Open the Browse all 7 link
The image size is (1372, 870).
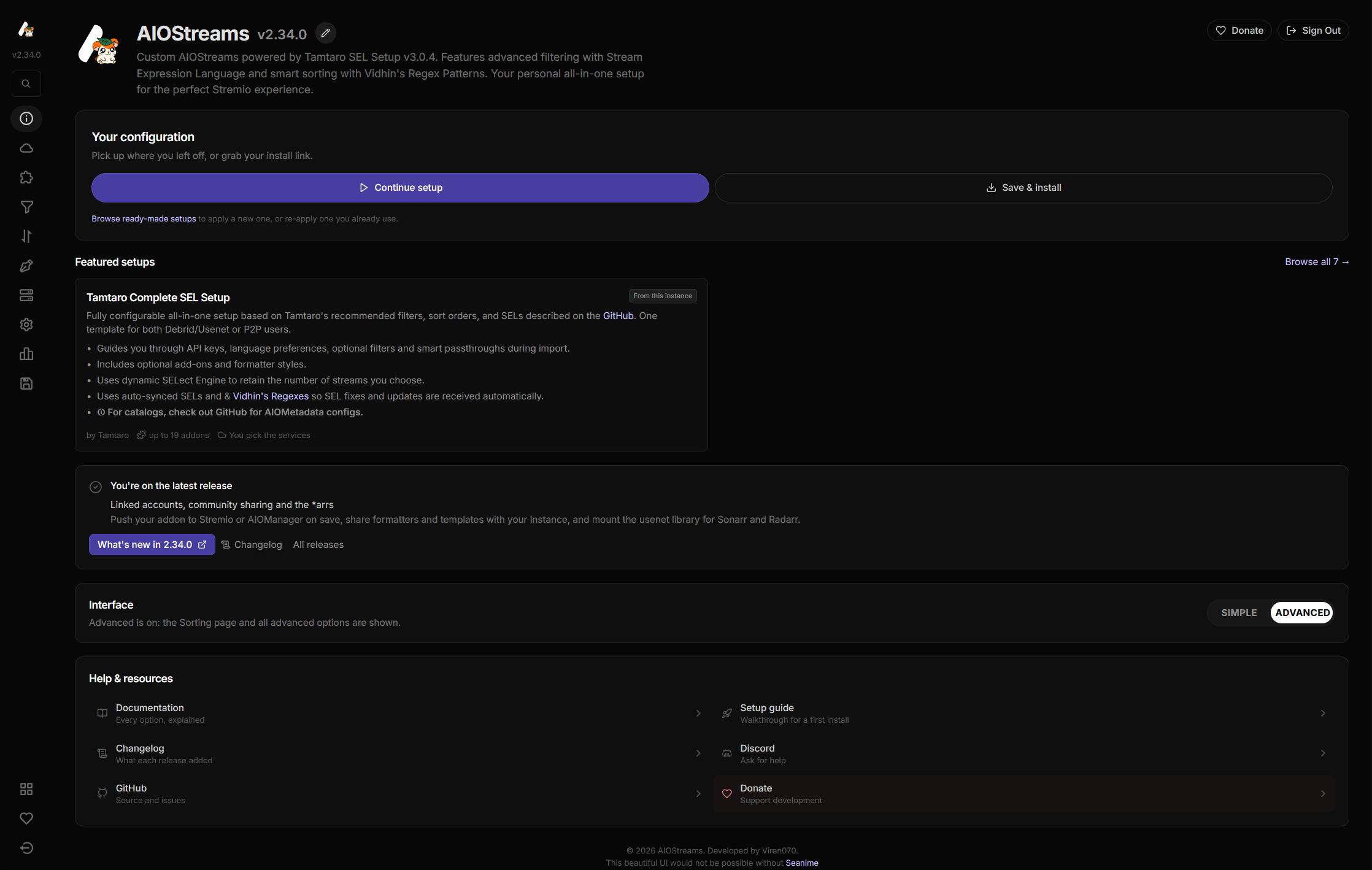coord(1317,262)
